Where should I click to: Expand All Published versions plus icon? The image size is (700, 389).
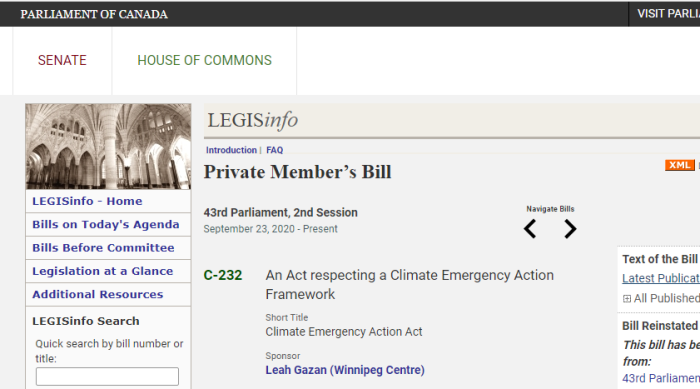[627, 299]
